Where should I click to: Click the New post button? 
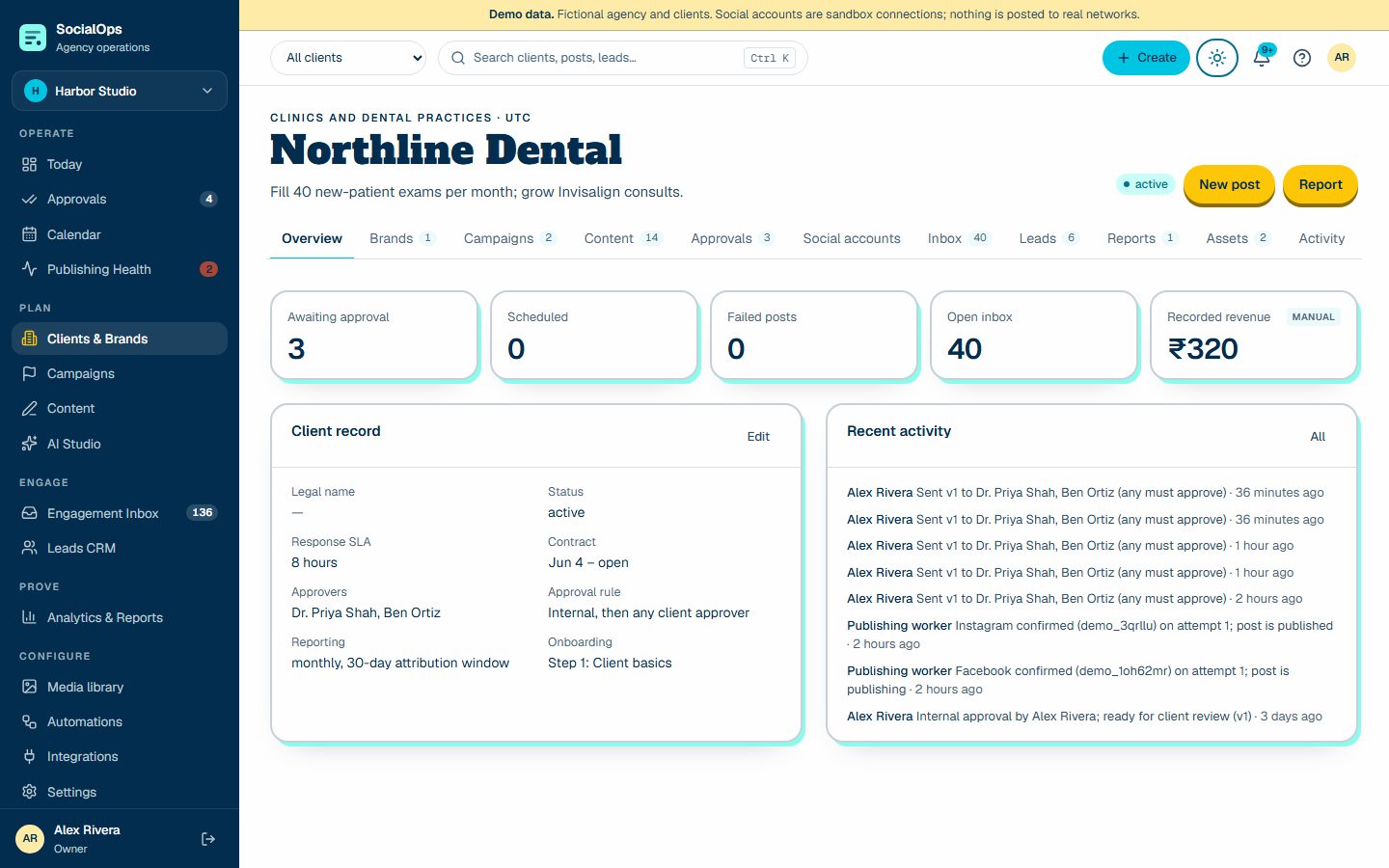pyautogui.click(x=1229, y=184)
